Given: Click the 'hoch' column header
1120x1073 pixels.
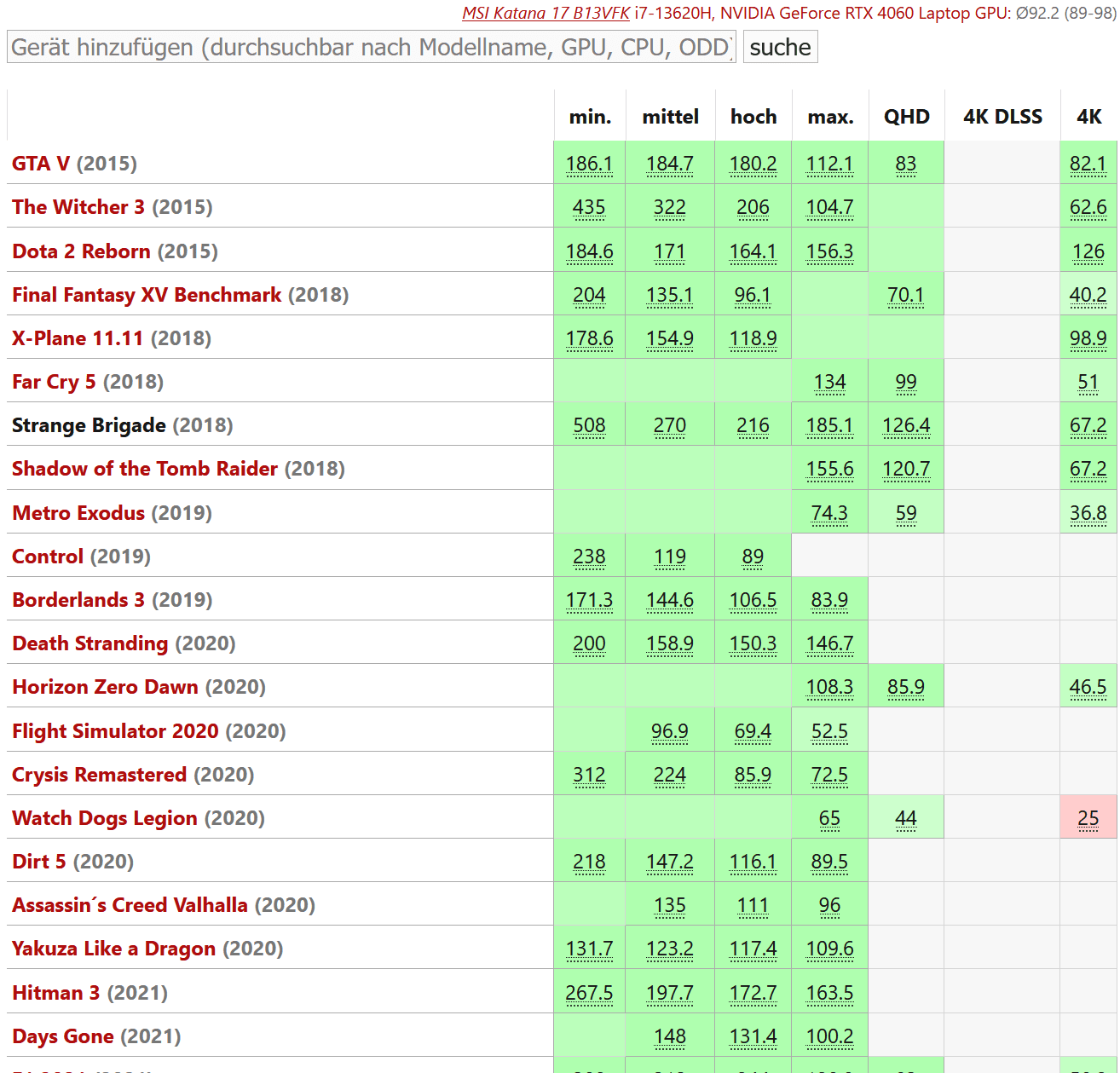Looking at the screenshot, I should pyautogui.click(x=753, y=117).
